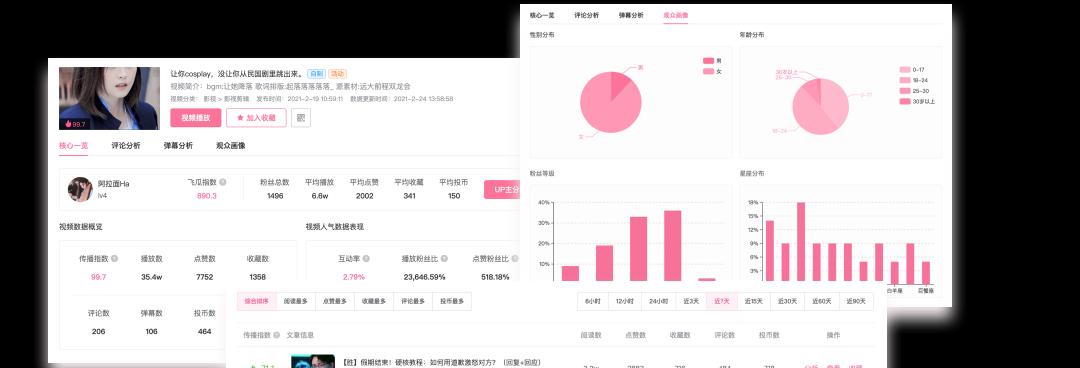The width and height of the screenshot is (1080, 368).
Task: Click the 播放粉丝比 value 23,646.59%
Action: tap(424, 277)
